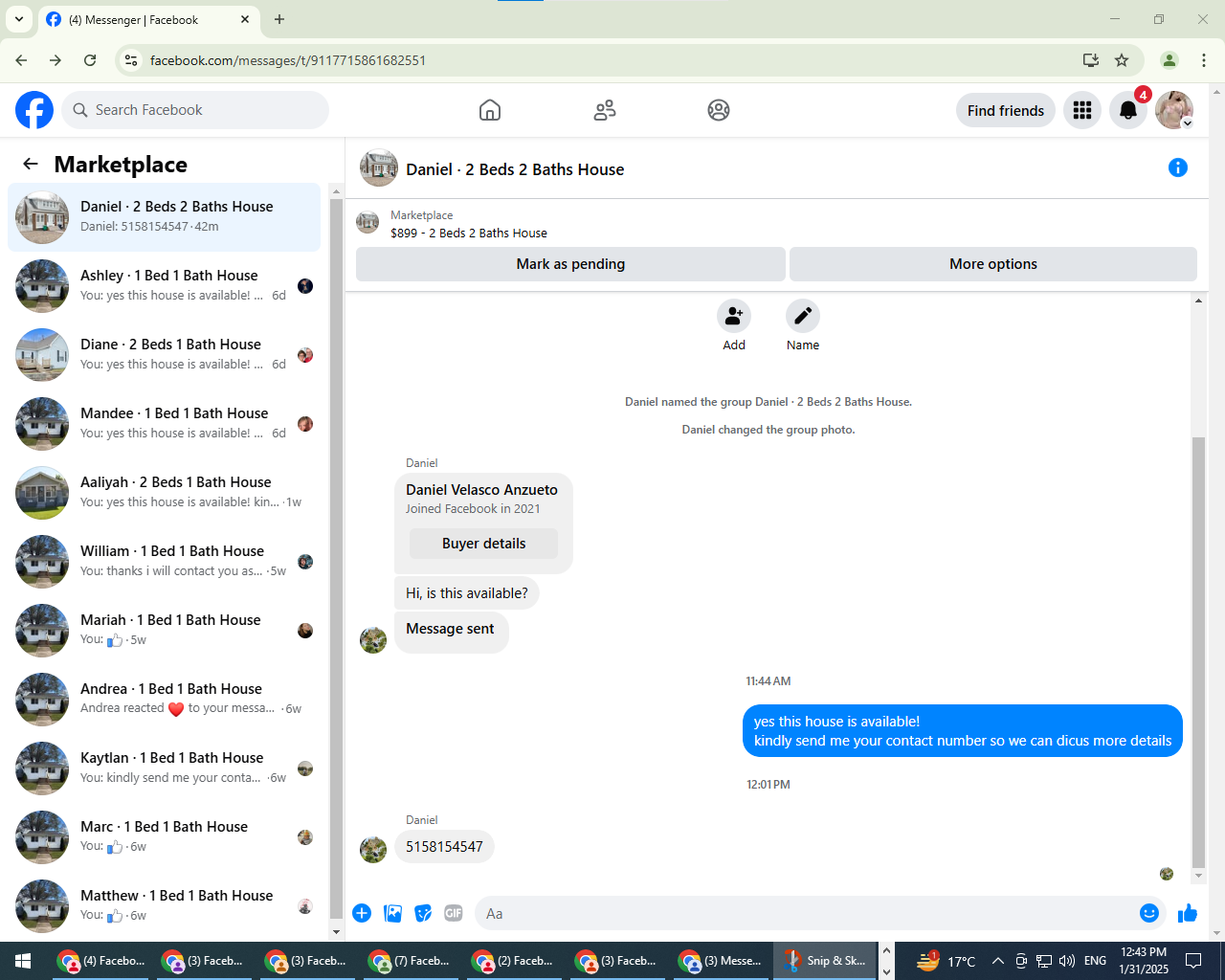
Task: Open a new browser tab
Action: 279,19
